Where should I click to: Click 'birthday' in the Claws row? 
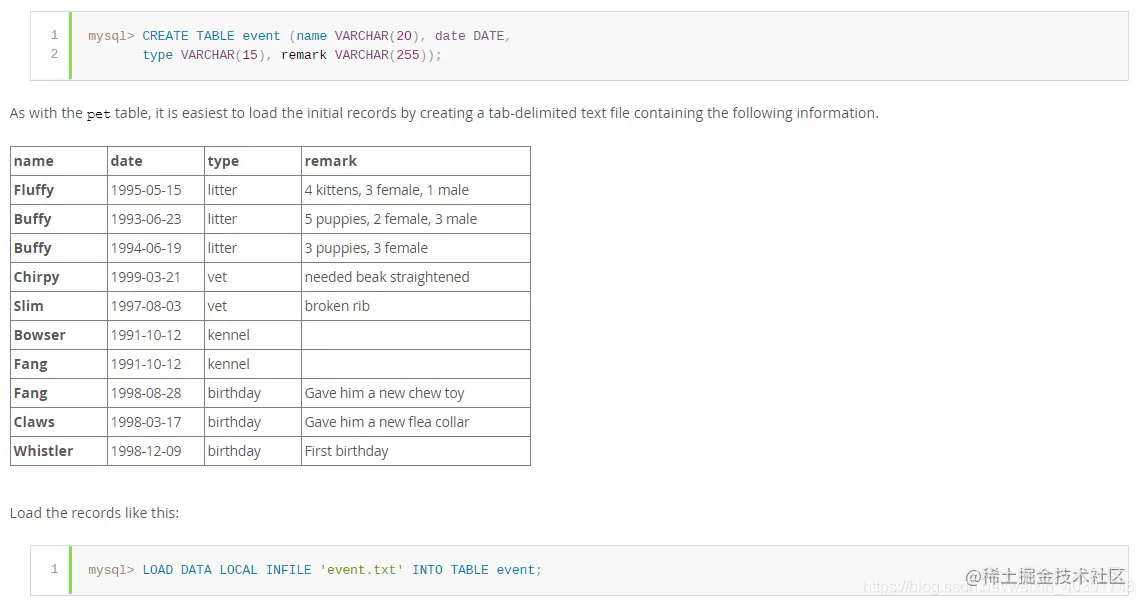(234, 422)
